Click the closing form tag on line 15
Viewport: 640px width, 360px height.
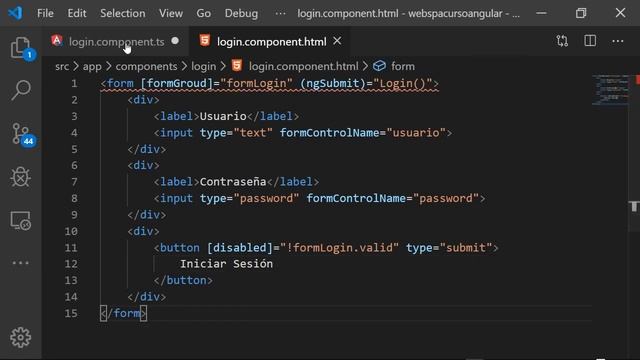(x=123, y=313)
